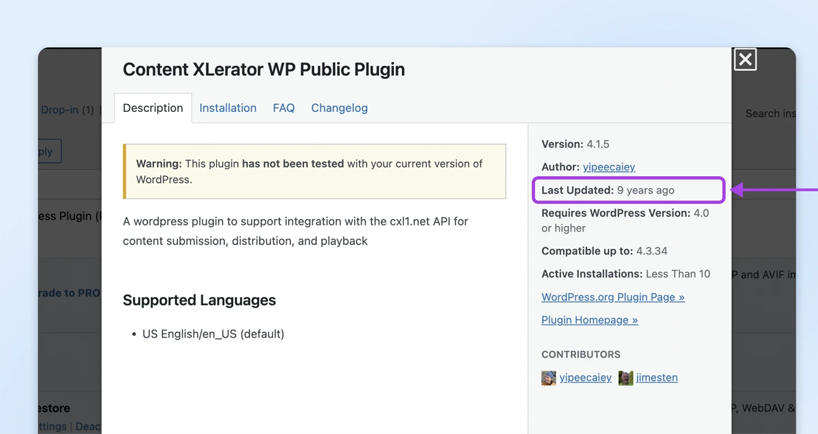Close the plugin details dialog
The image size is (818, 434).
click(745, 59)
